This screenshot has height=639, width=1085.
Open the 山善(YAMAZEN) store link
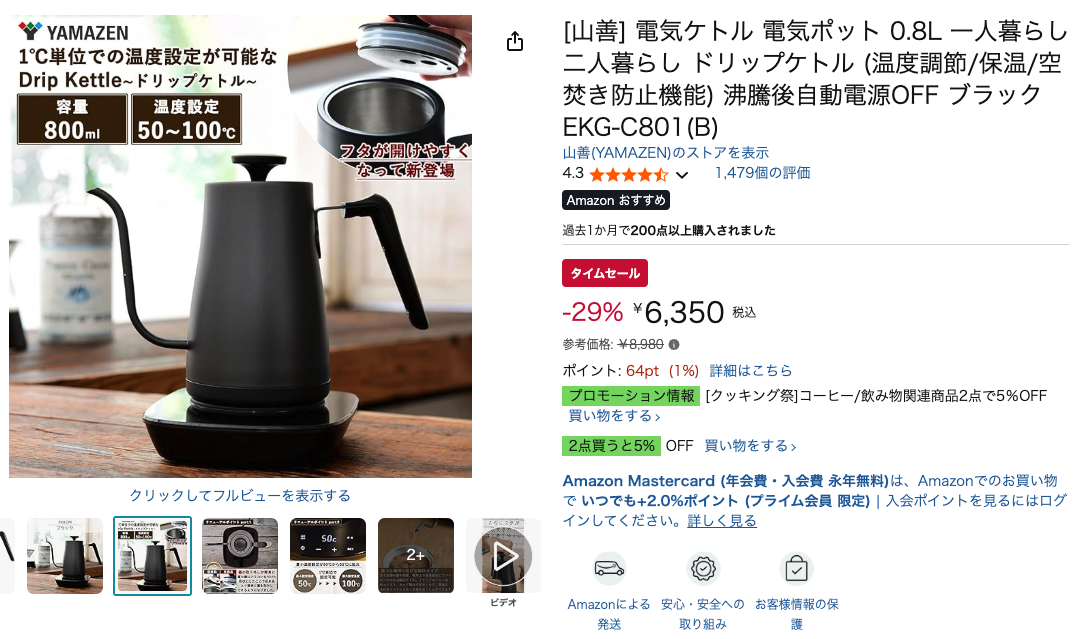click(665, 152)
